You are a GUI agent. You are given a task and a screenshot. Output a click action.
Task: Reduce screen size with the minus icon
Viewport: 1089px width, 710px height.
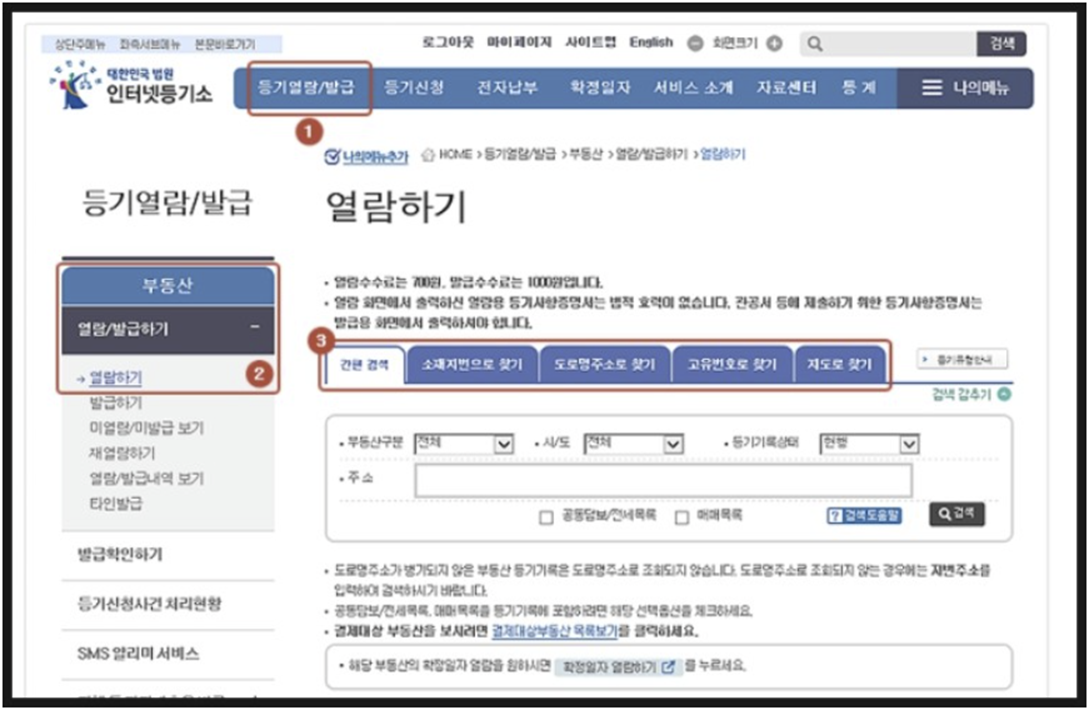697,43
